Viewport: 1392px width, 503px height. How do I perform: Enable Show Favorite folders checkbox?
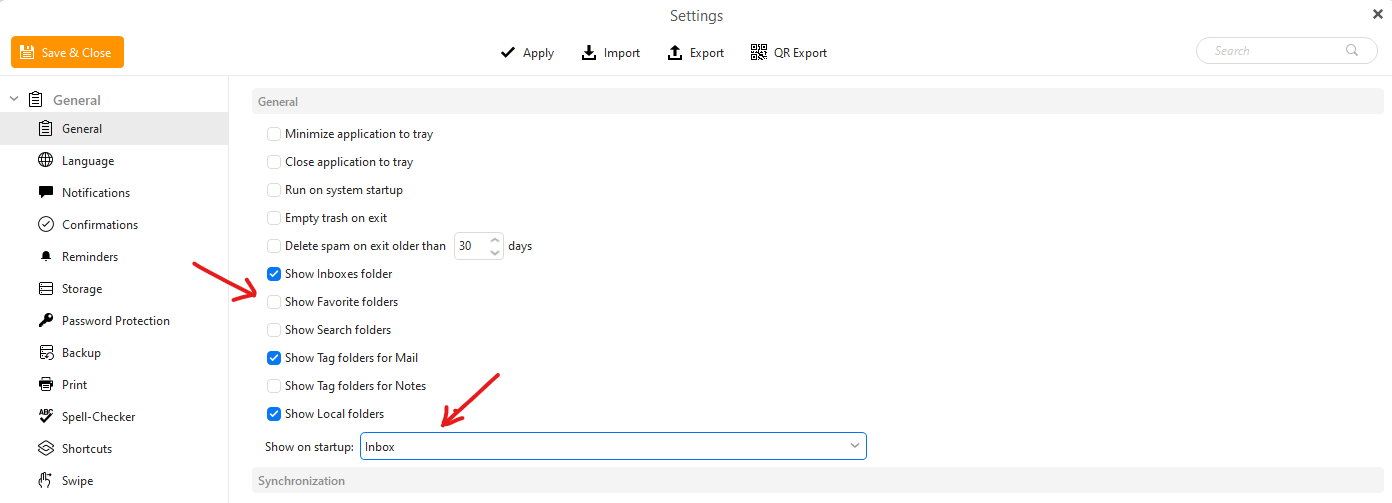point(274,301)
